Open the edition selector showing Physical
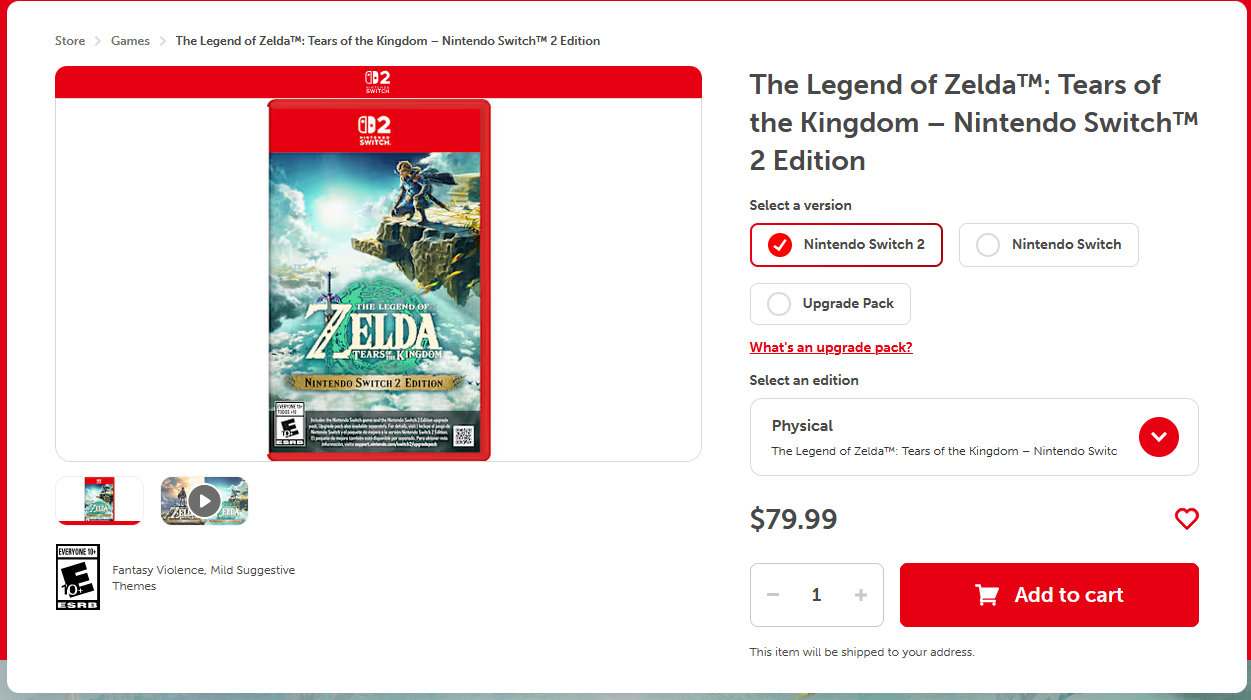1251x700 pixels. [x=974, y=437]
